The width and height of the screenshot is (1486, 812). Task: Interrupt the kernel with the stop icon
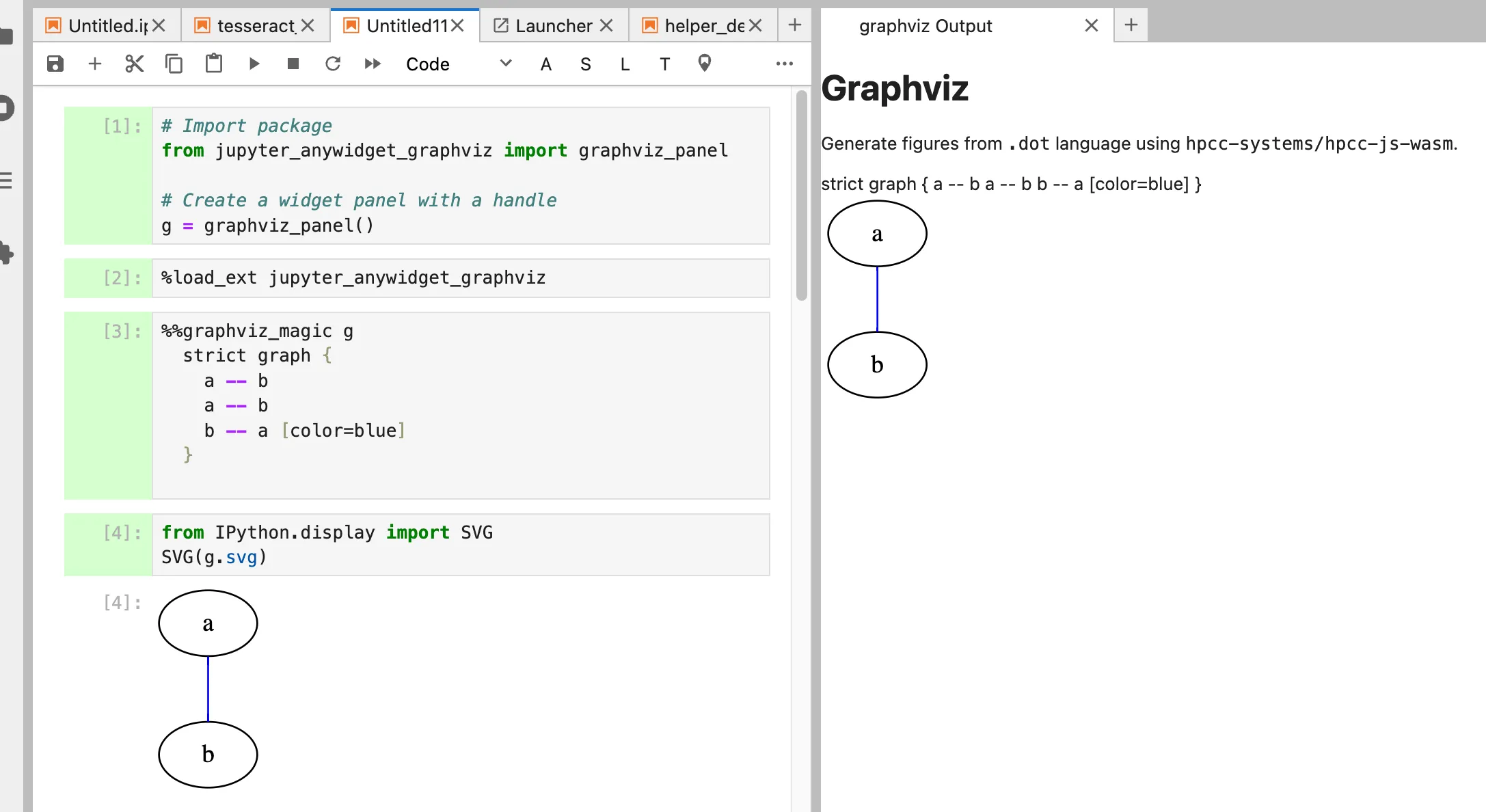coord(293,64)
